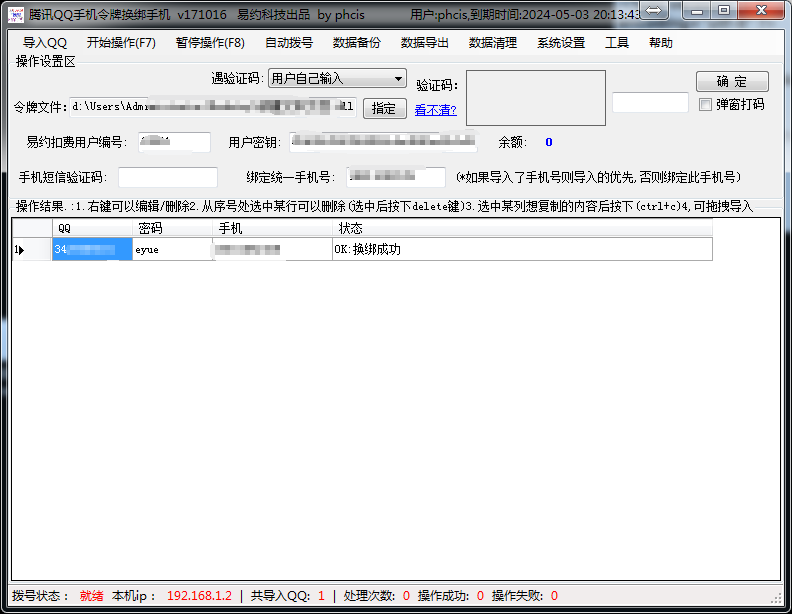Open the 工具 menu
The height and width of the screenshot is (614, 792).
(x=617, y=43)
